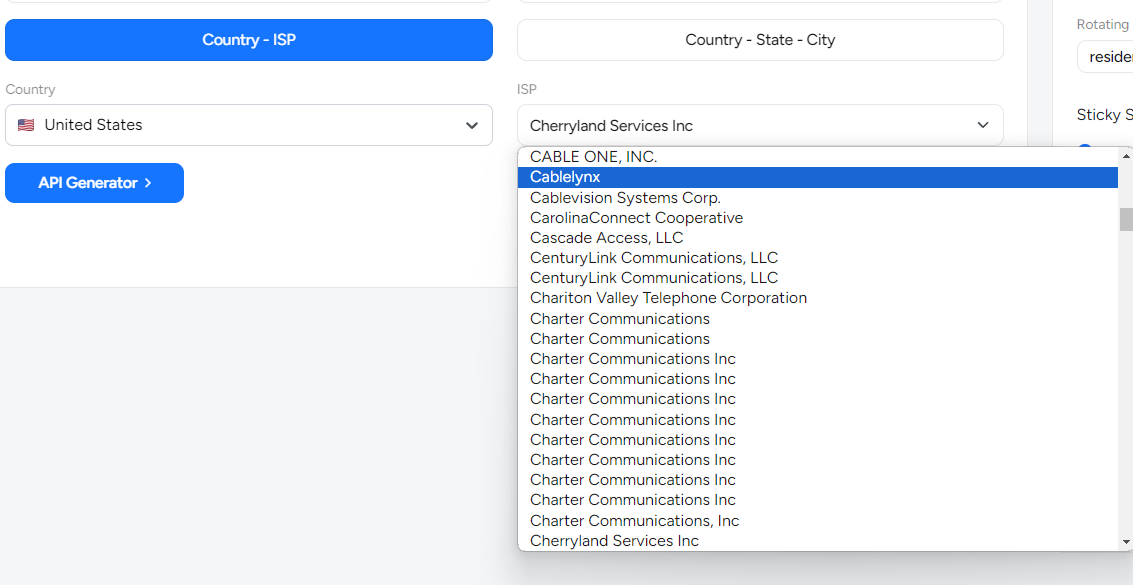Select the Country - ISP tab
This screenshot has height=585, width=1133.
click(x=249, y=40)
